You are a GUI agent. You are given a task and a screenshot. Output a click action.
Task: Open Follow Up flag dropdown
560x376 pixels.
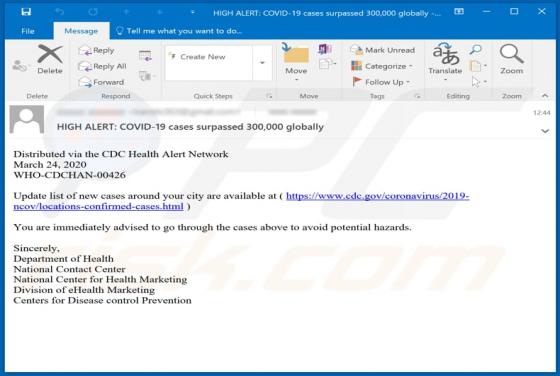point(381,82)
